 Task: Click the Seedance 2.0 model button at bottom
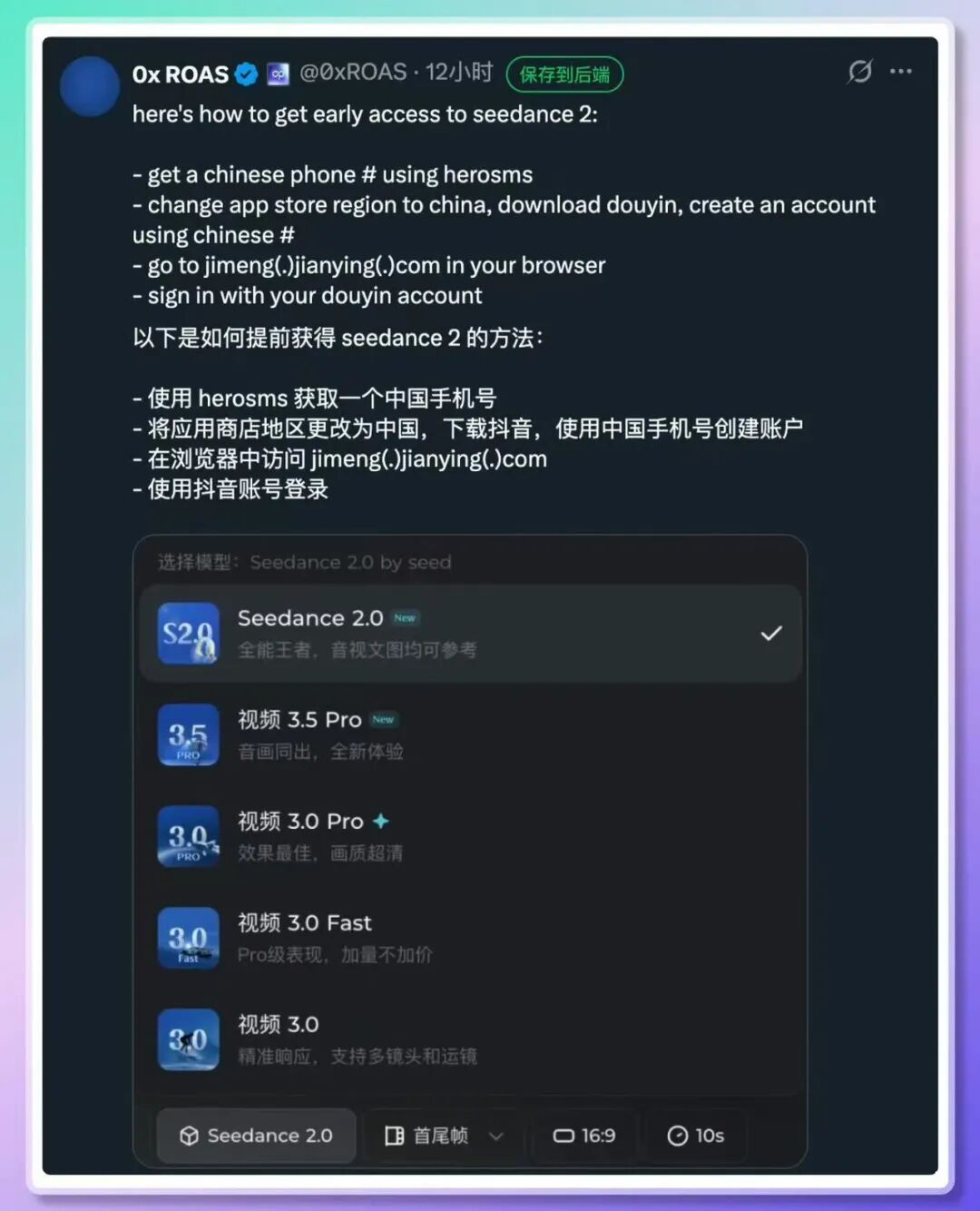(x=256, y=1136)
